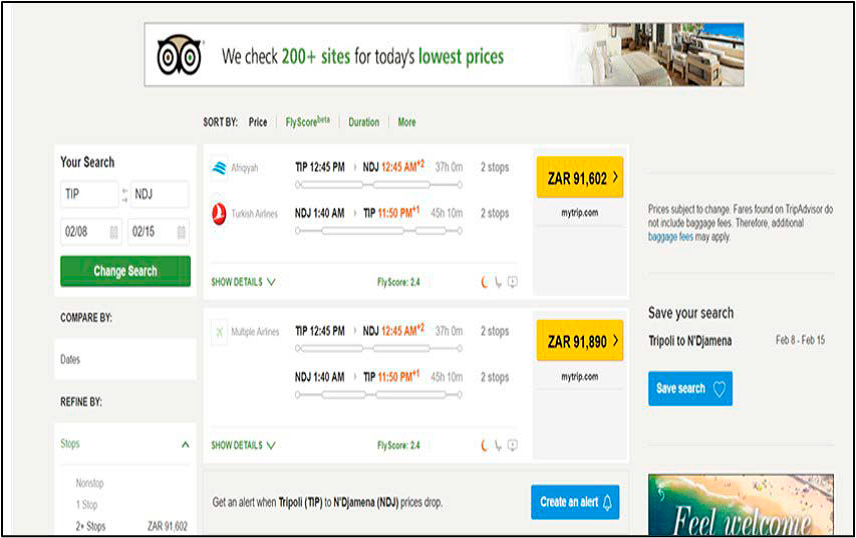
Task: Select the Nonstop filter option
Action: point(90,484)
